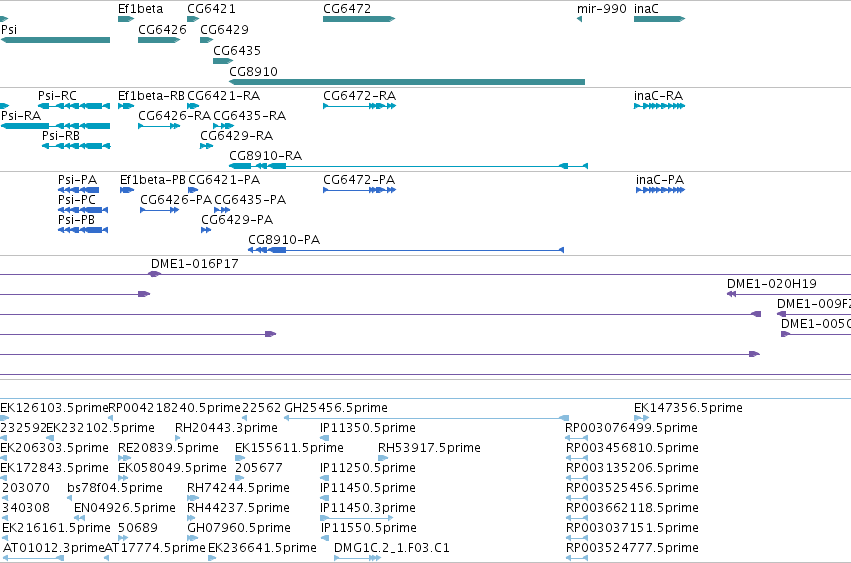Select the Psi-PC protein label
The width and height of the screenshot is (851, 563).
pos(77,199)
